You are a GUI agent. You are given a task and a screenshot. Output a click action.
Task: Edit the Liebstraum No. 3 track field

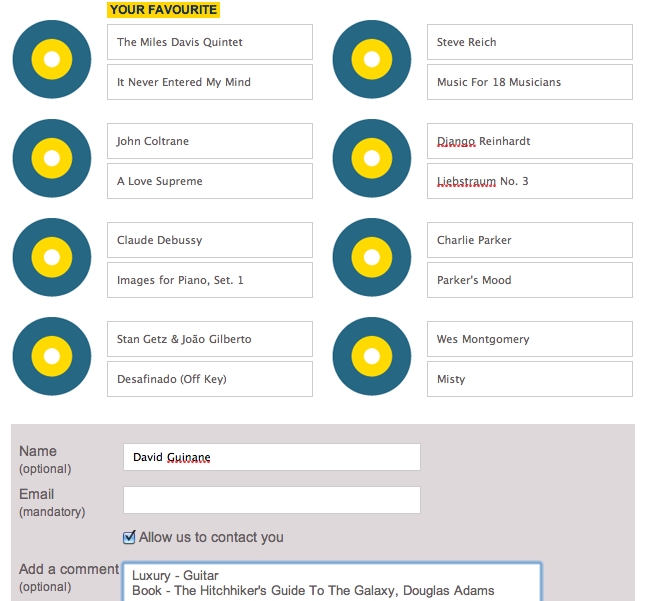pos(530,181)
